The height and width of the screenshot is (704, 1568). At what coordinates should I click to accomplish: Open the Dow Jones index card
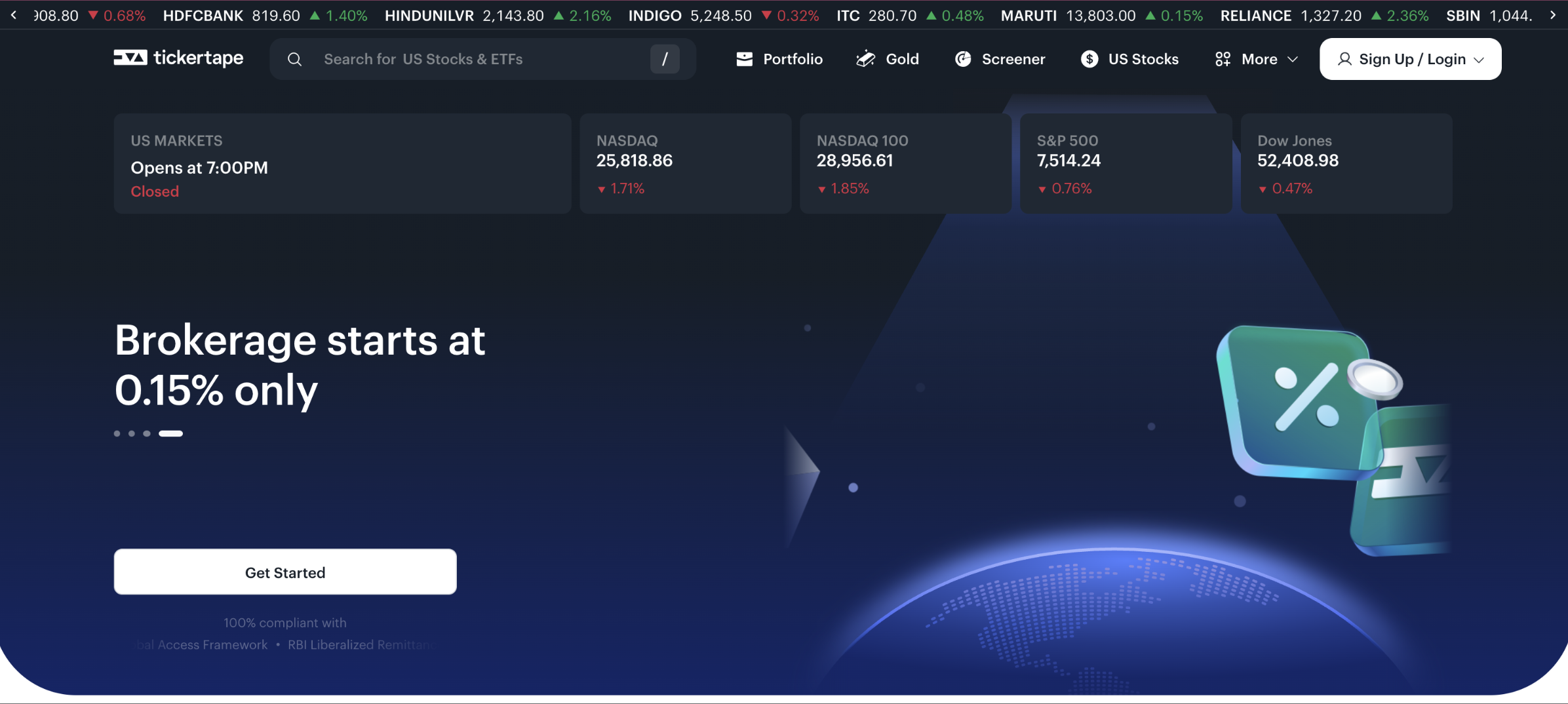[x=1346, y=163]
